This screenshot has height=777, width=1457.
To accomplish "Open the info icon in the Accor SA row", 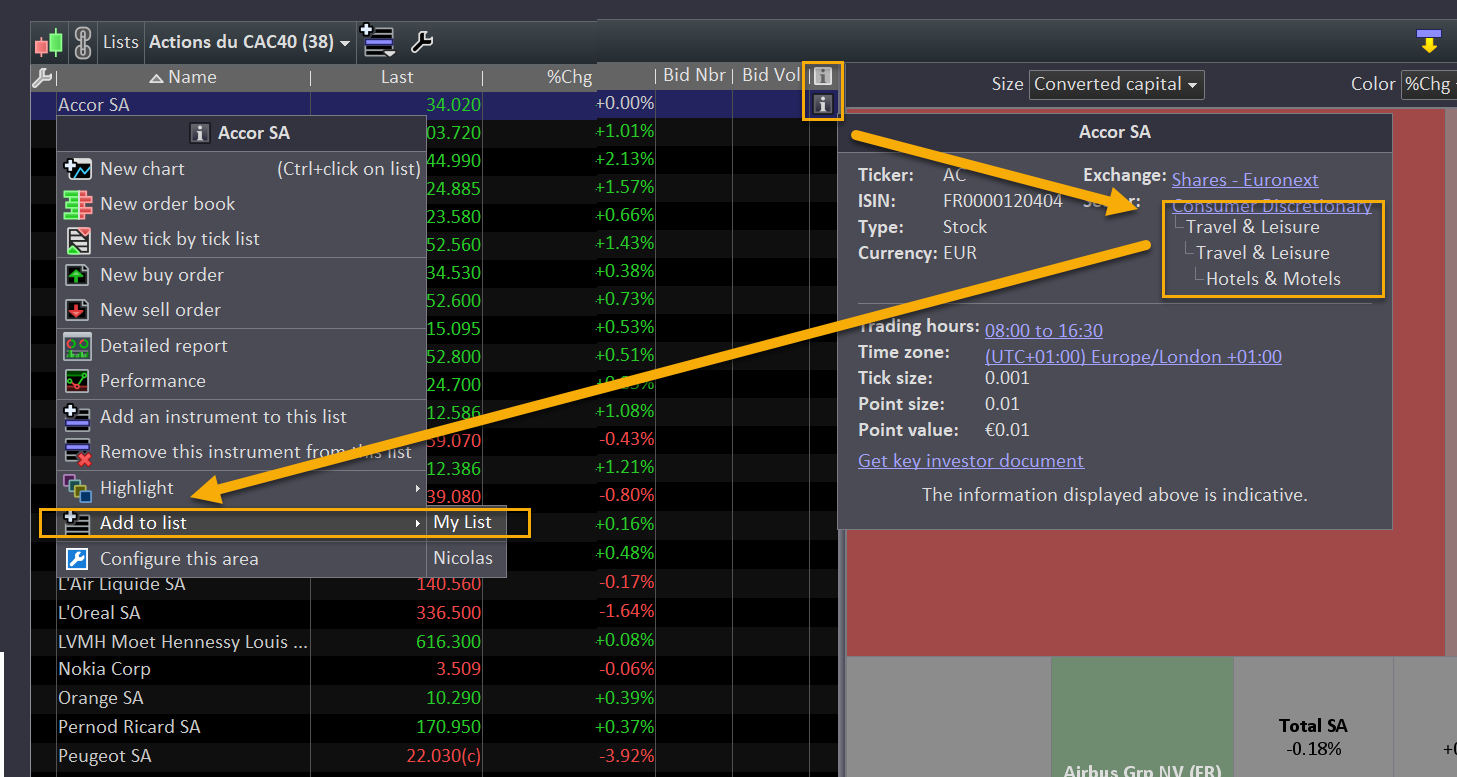I will click(x=822, y=104).
